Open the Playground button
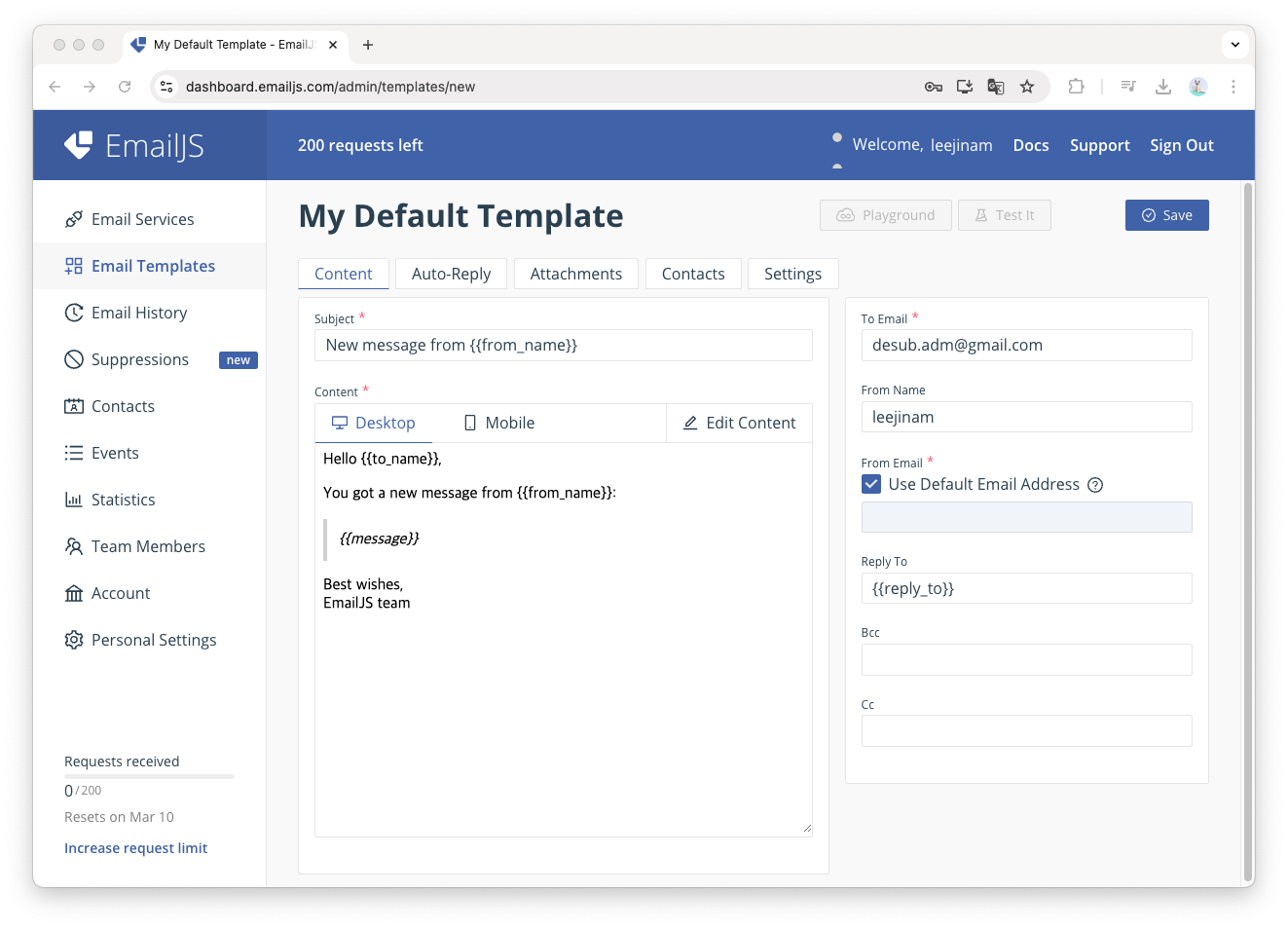1288x928 pixels. tap(886, 215)
